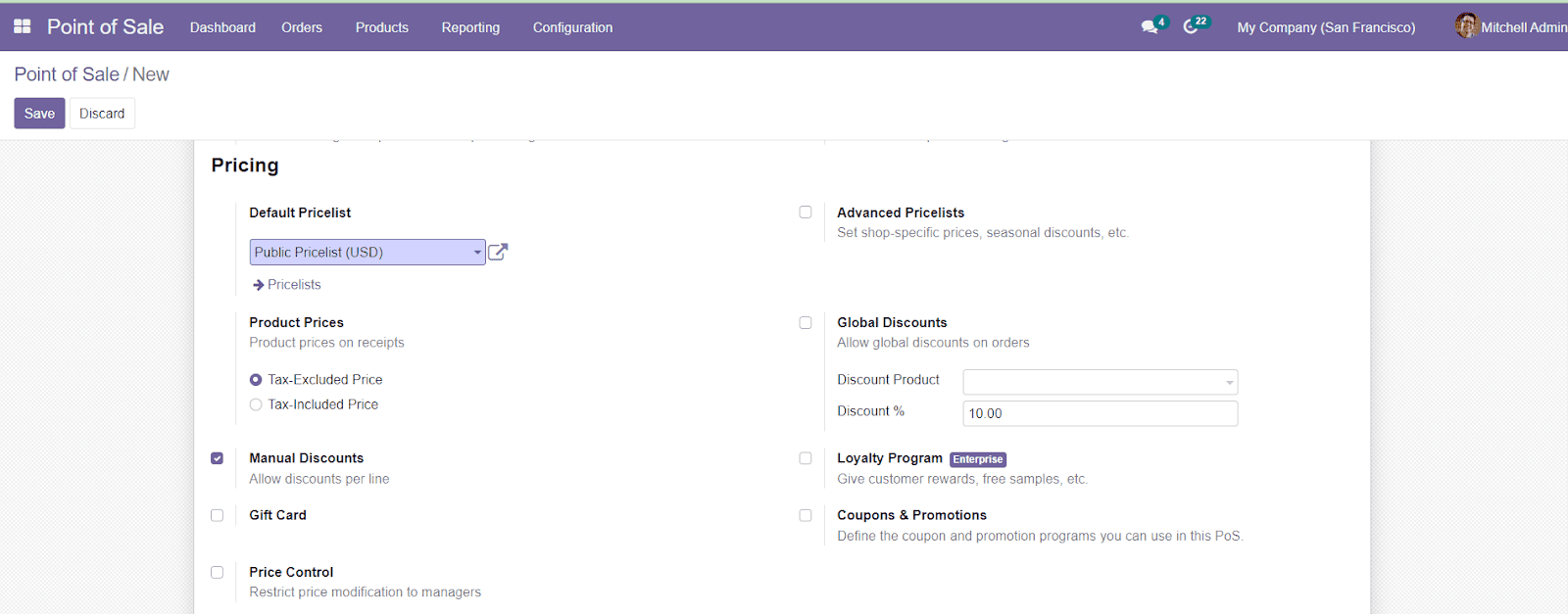Open the Dashboard menu

tap(222, 27)
